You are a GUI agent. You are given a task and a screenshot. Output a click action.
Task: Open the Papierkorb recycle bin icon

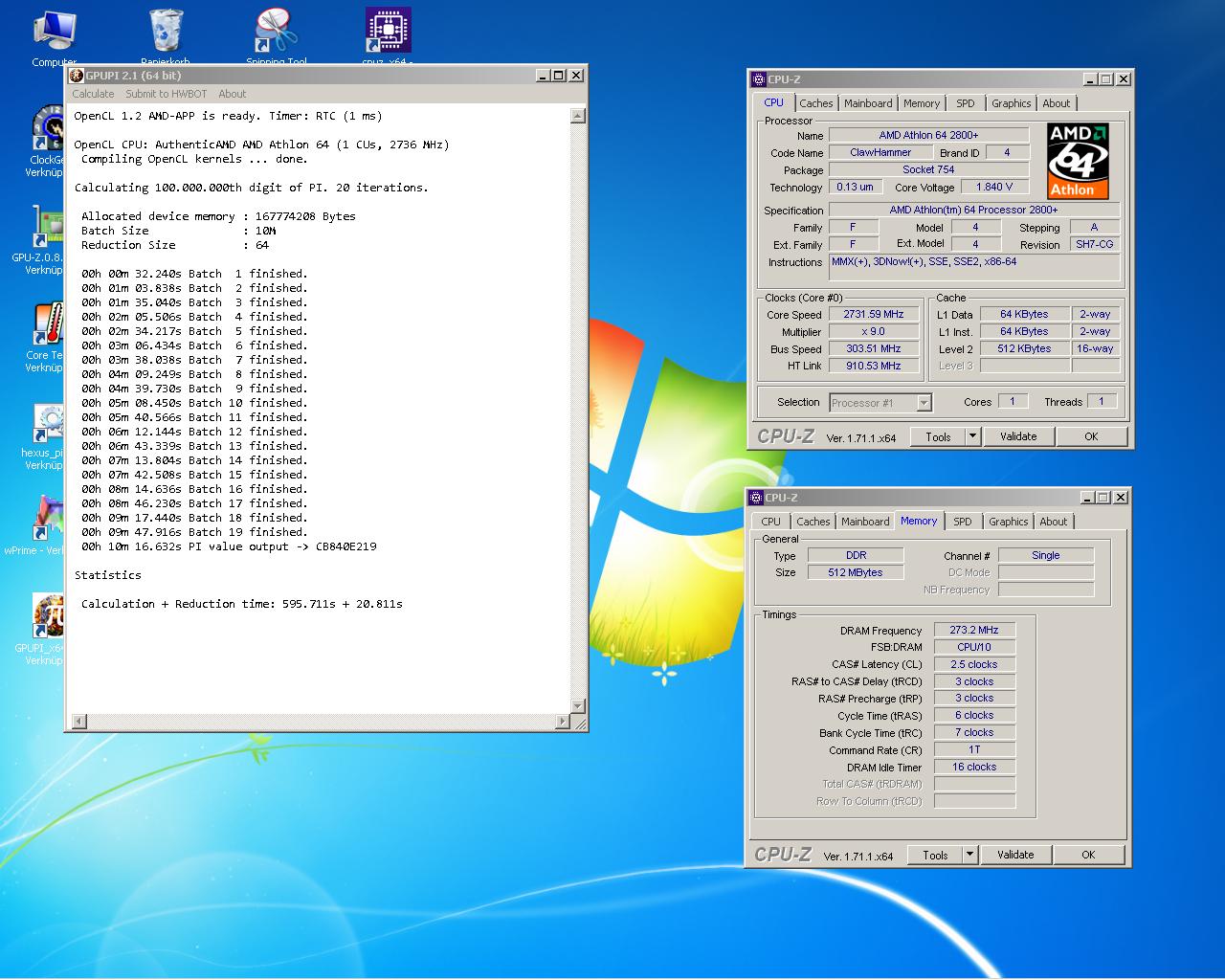pos(167,36)
